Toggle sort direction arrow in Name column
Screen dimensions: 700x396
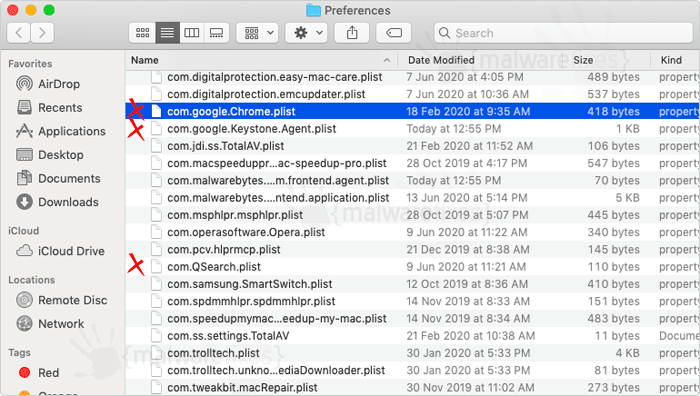[x=387, y=60]
